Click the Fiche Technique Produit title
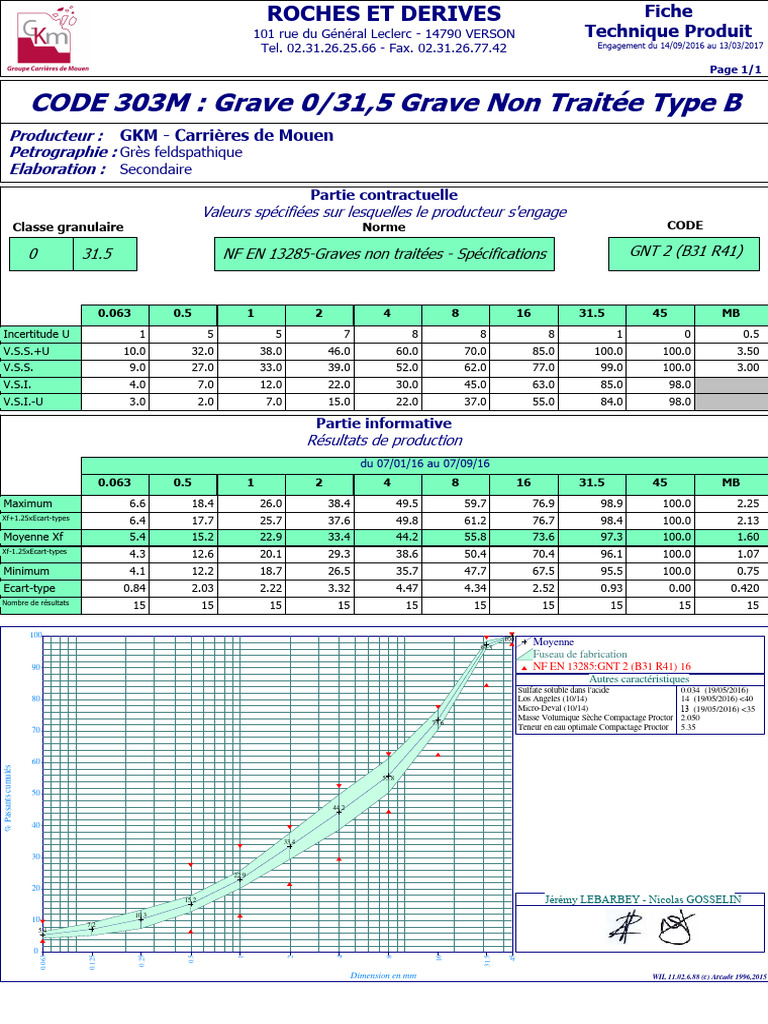Image resolution: width=768 pixels, height=1024 pixels. coord(668,20)
